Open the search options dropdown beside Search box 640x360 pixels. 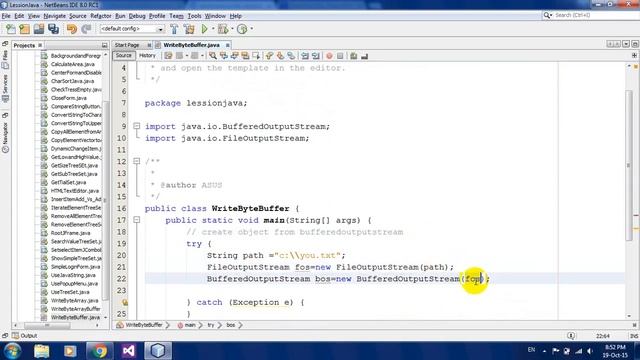(x=547, y=15)
